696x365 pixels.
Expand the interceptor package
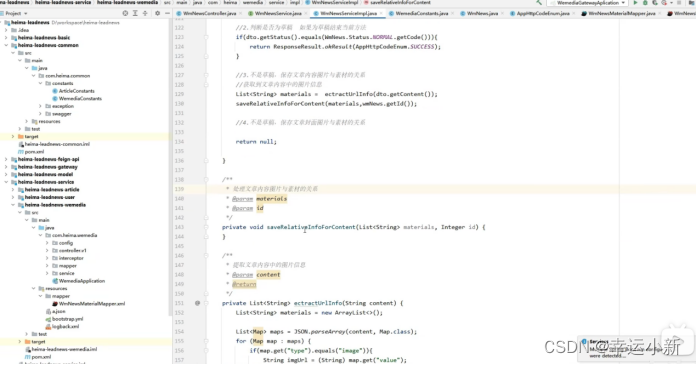(47, 258)
